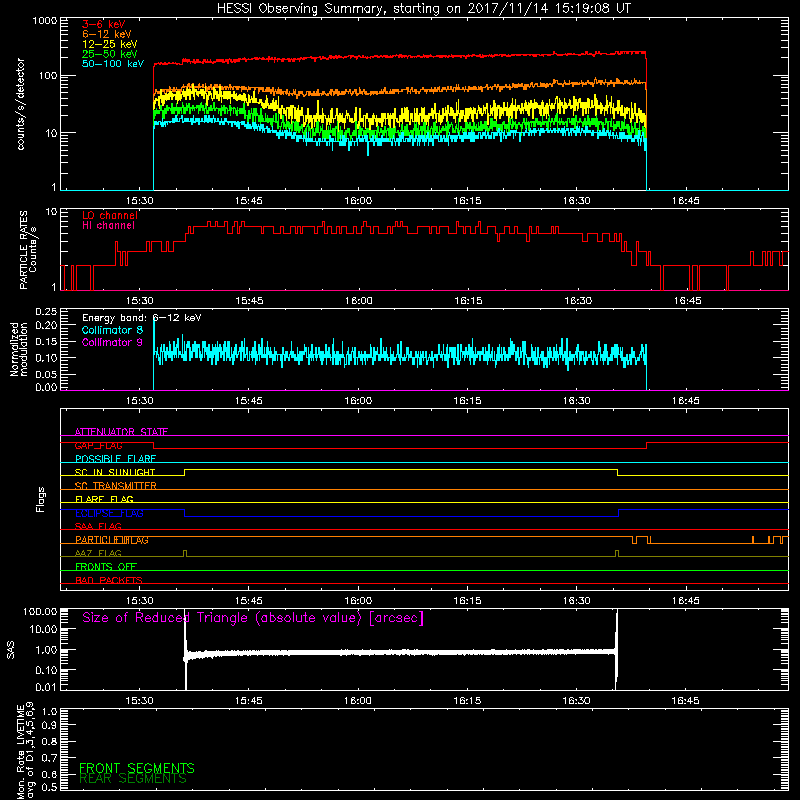Click '16:00' tick under the counts plot
This screenshot has height=800, width=800.
tap(358, 201)
